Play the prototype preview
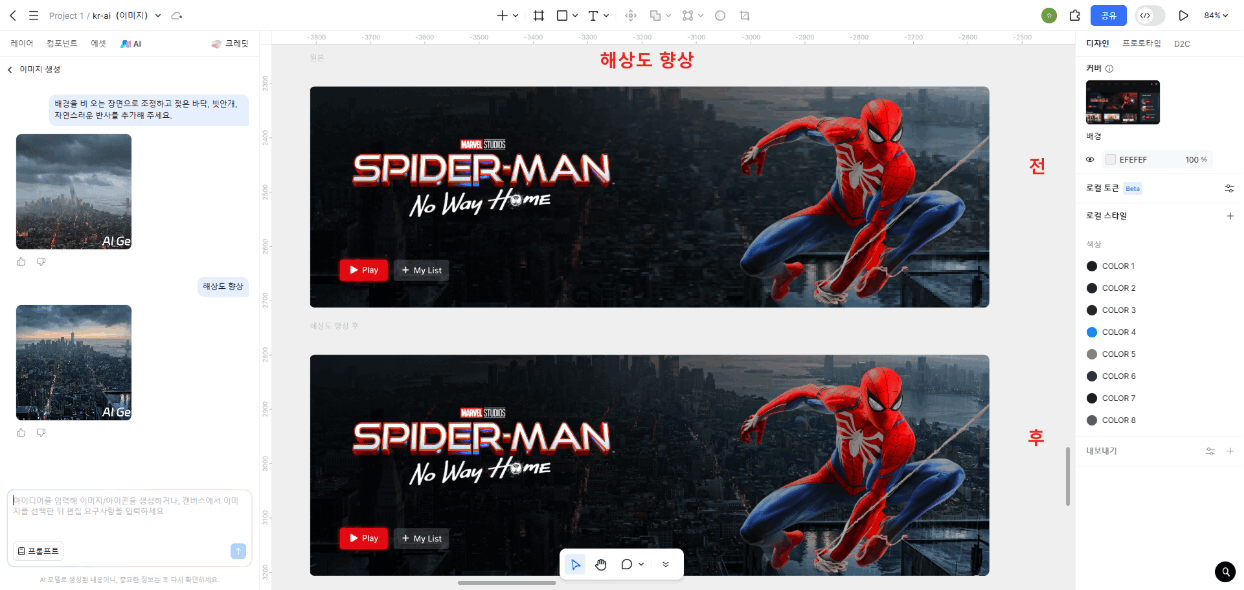The width and height of the screenshot is (1244, 590). click(1183, 16)
